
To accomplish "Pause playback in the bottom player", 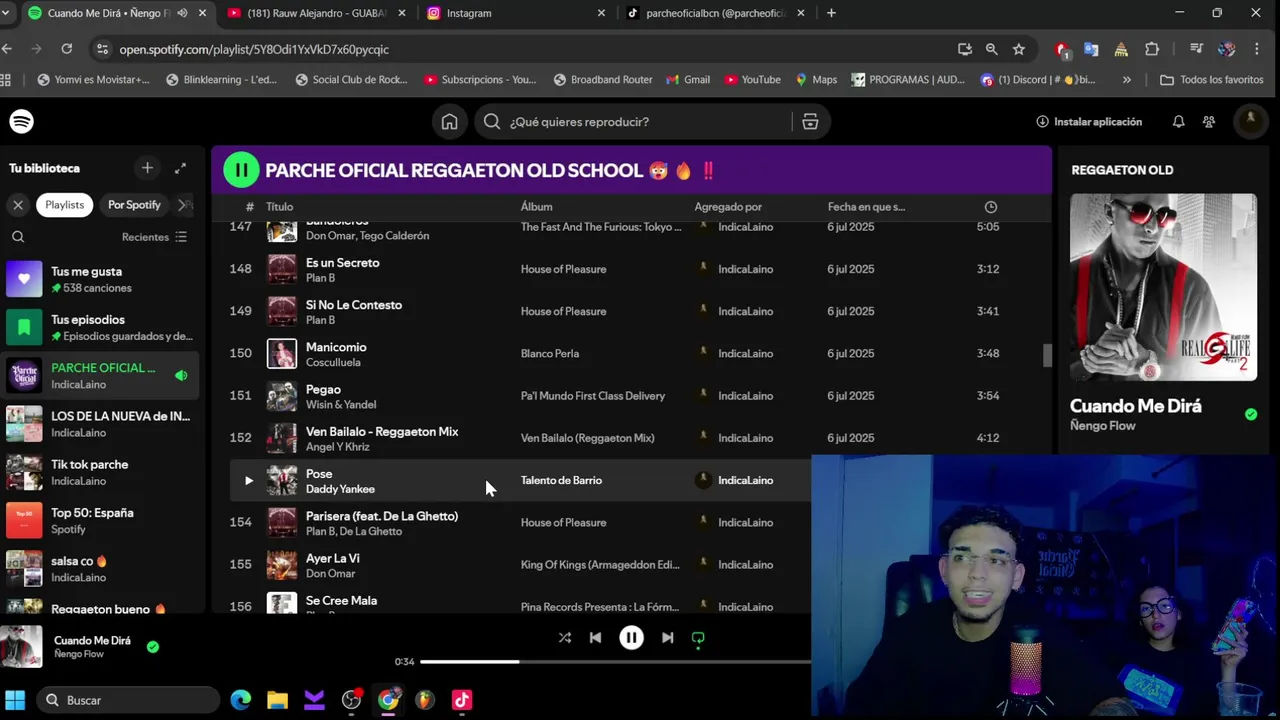I will (631, 637).
